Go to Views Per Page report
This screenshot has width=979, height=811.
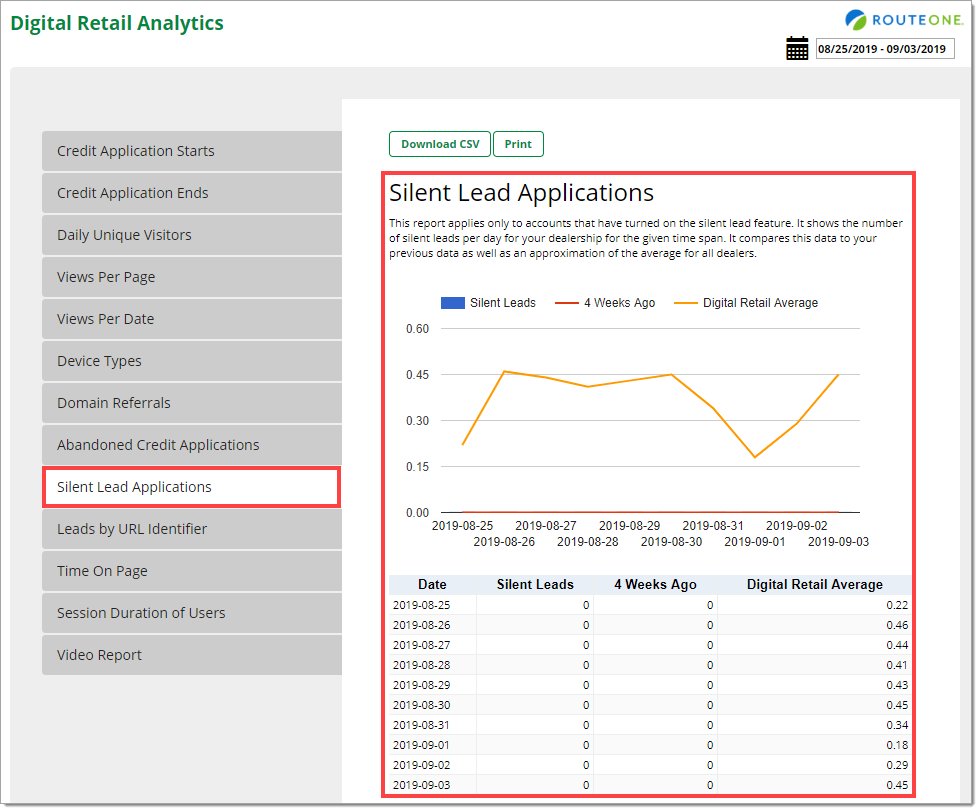[191, 277]
